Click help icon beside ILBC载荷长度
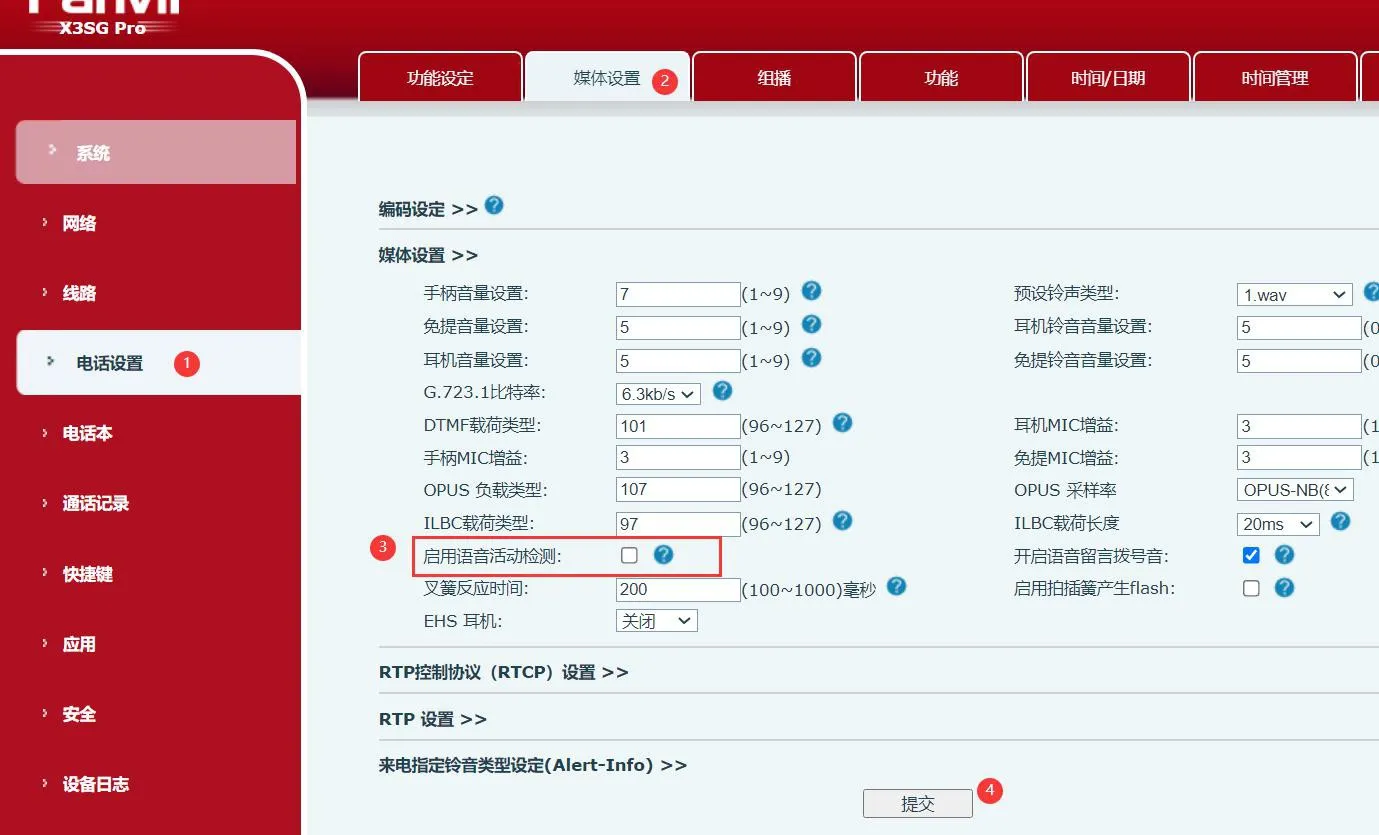1379x835 pixels. tap(1340, 521)
